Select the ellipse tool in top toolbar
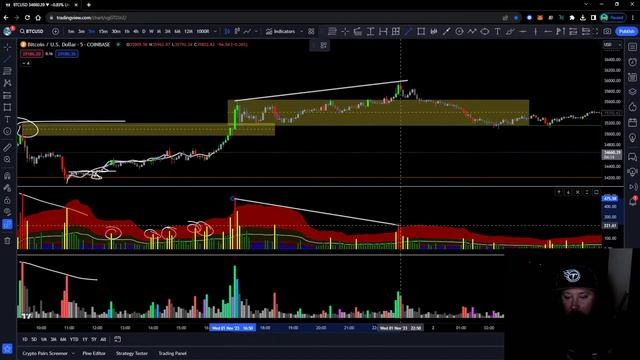The width and height of the screenshot is (640, 360). 484,31
